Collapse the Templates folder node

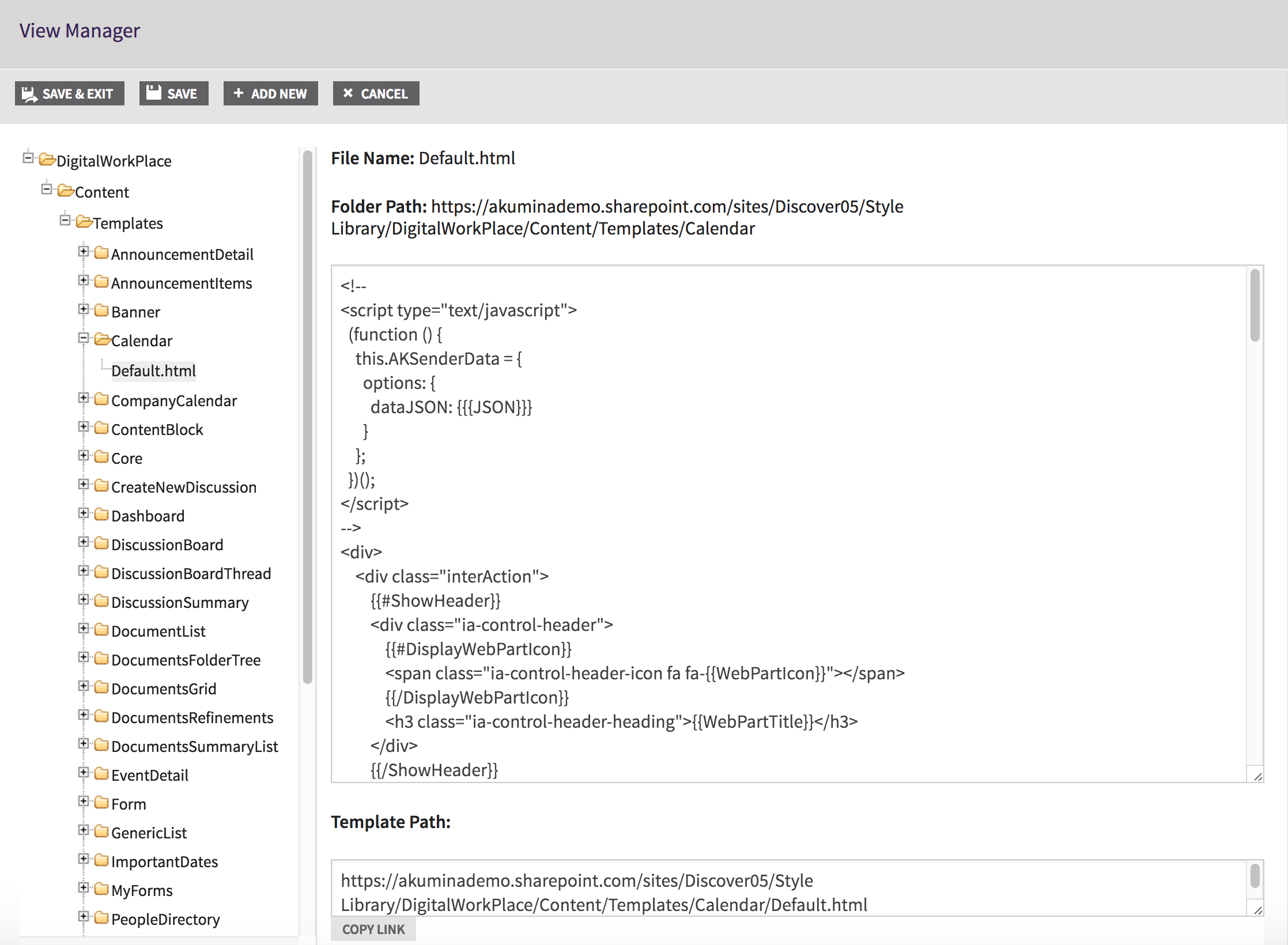pyautogui.click(x=65, y=220)
